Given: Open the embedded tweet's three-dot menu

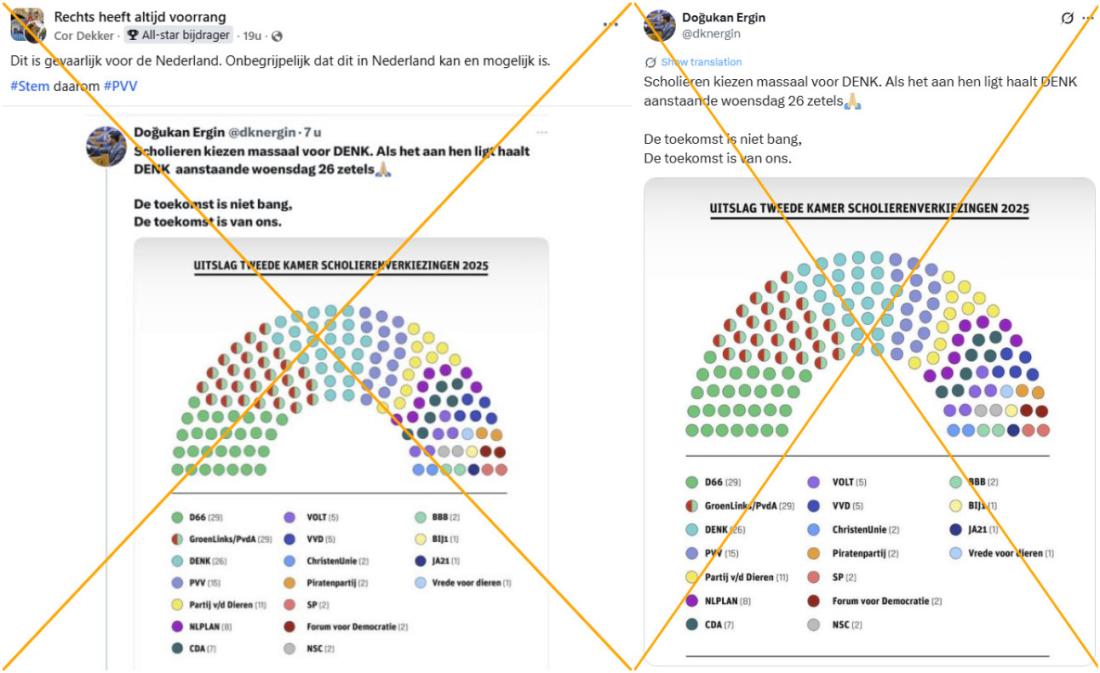Looking at the screenshot, I should click(x=541, y=132).
